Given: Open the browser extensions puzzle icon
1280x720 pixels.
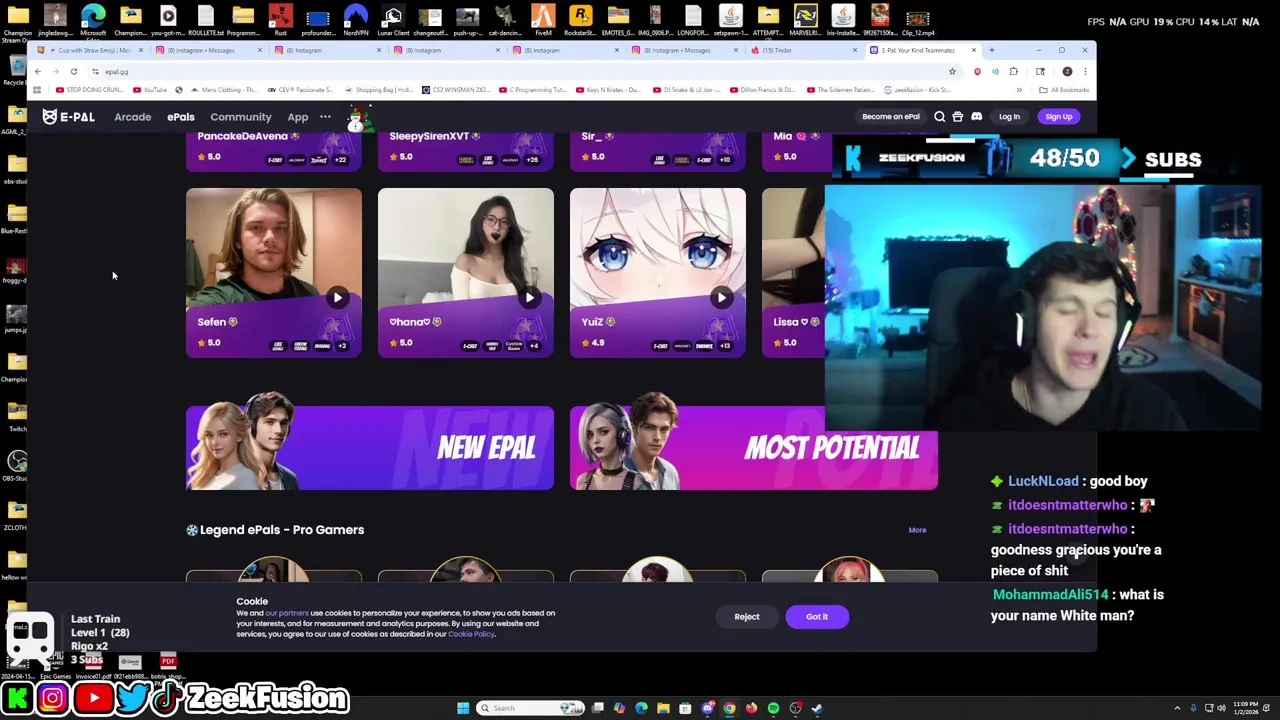Looking at the screenshot, I should tap(1014, 72).
